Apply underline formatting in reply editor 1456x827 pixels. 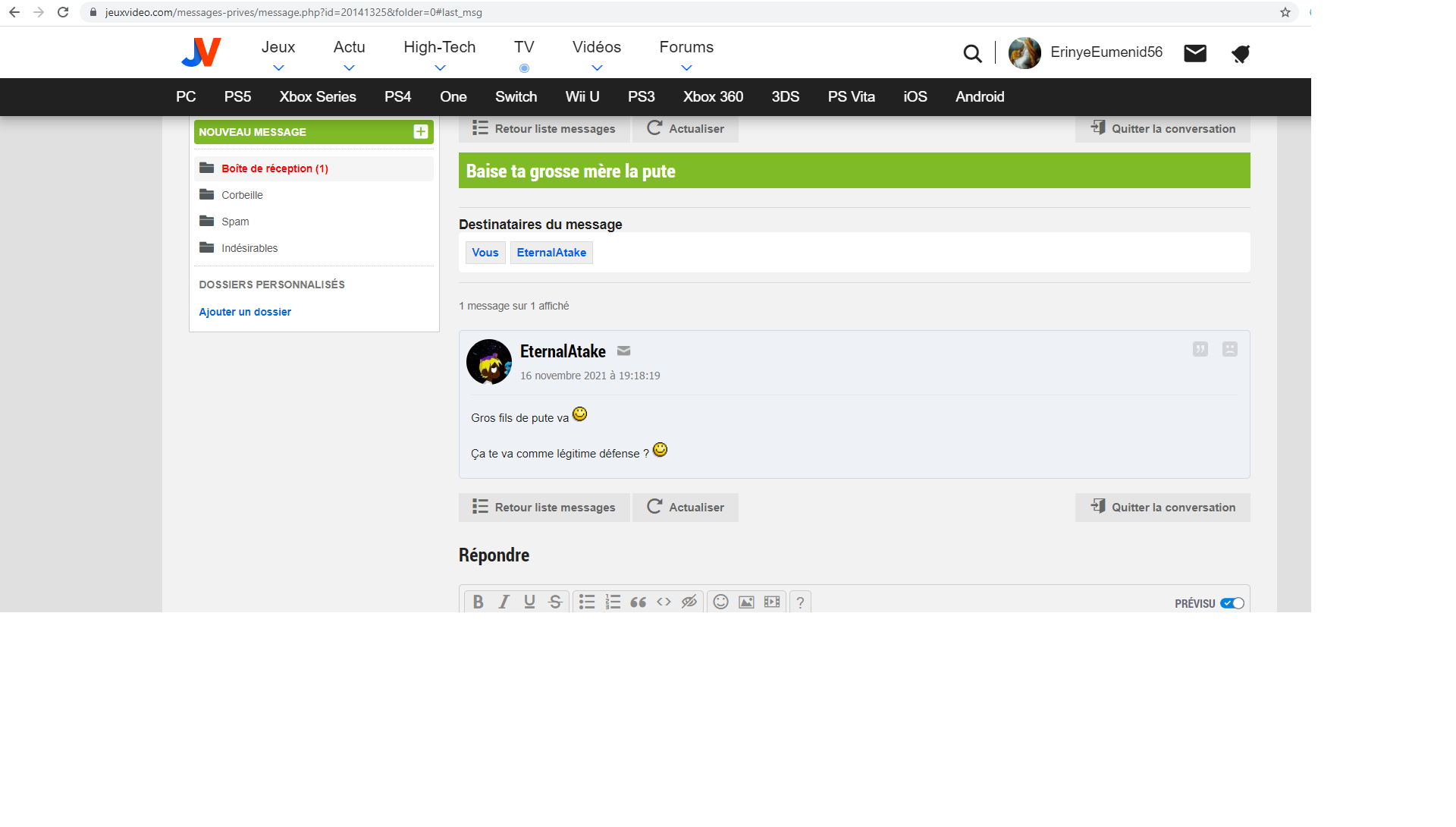pyautogui.click(x=529, y=602)
